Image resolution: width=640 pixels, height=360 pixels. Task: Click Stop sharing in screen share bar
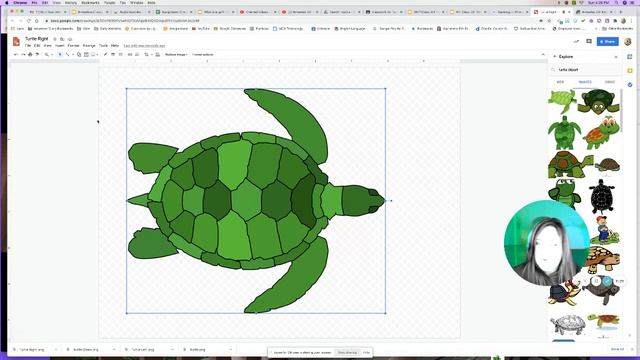pyautogui.click(x=347, y=352)
